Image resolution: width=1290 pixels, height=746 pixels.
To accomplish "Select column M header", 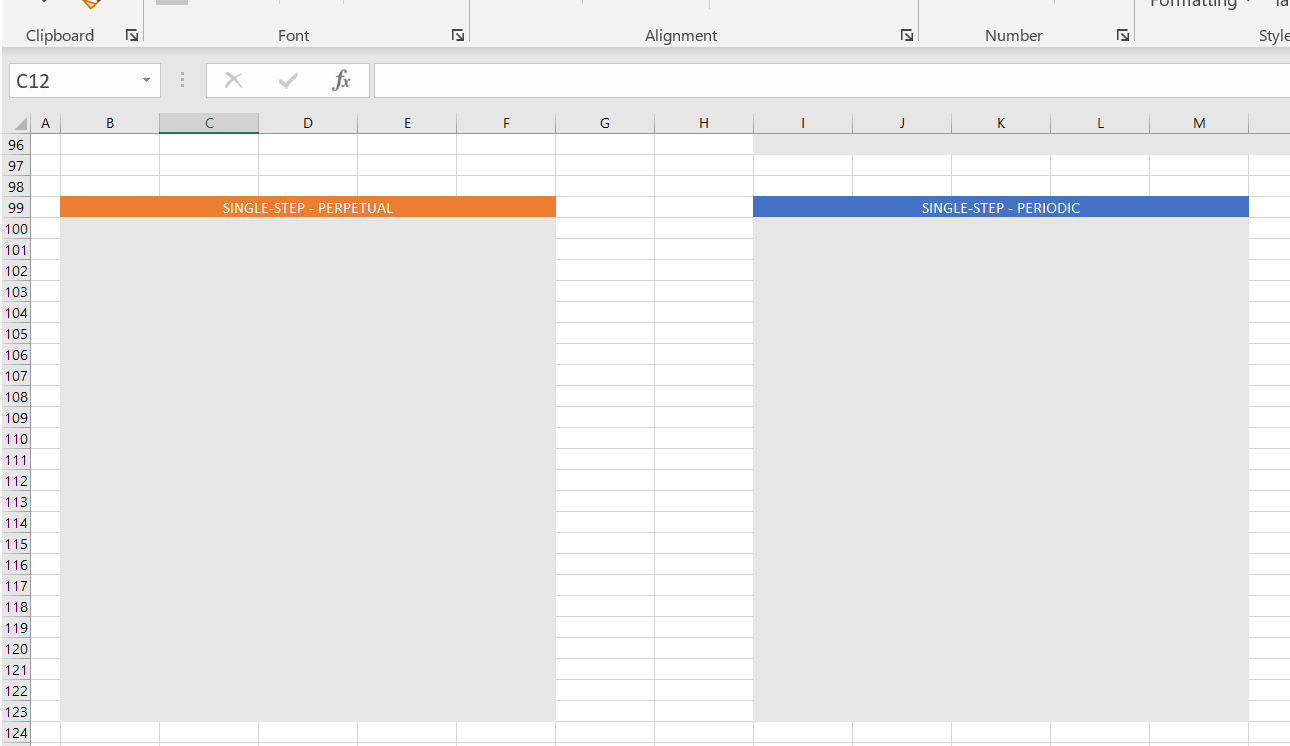I will click(1198, 122).
